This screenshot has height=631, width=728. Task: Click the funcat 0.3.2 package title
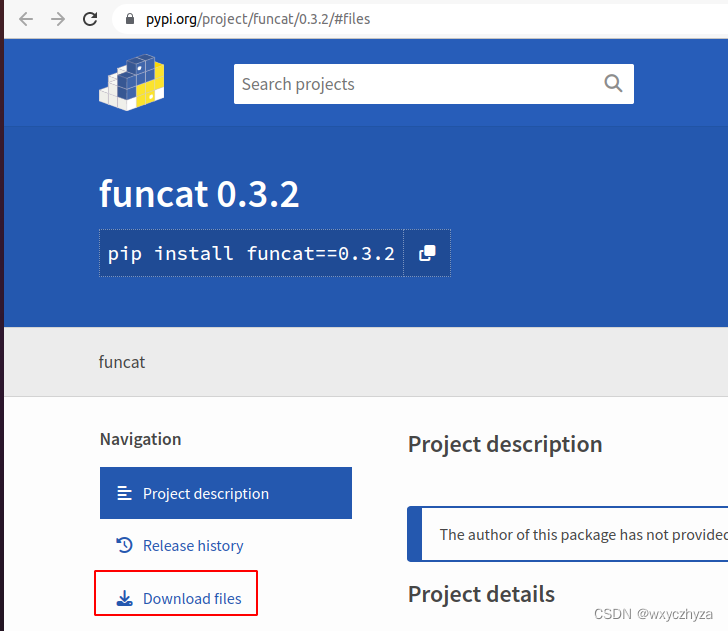coord(199,194)
